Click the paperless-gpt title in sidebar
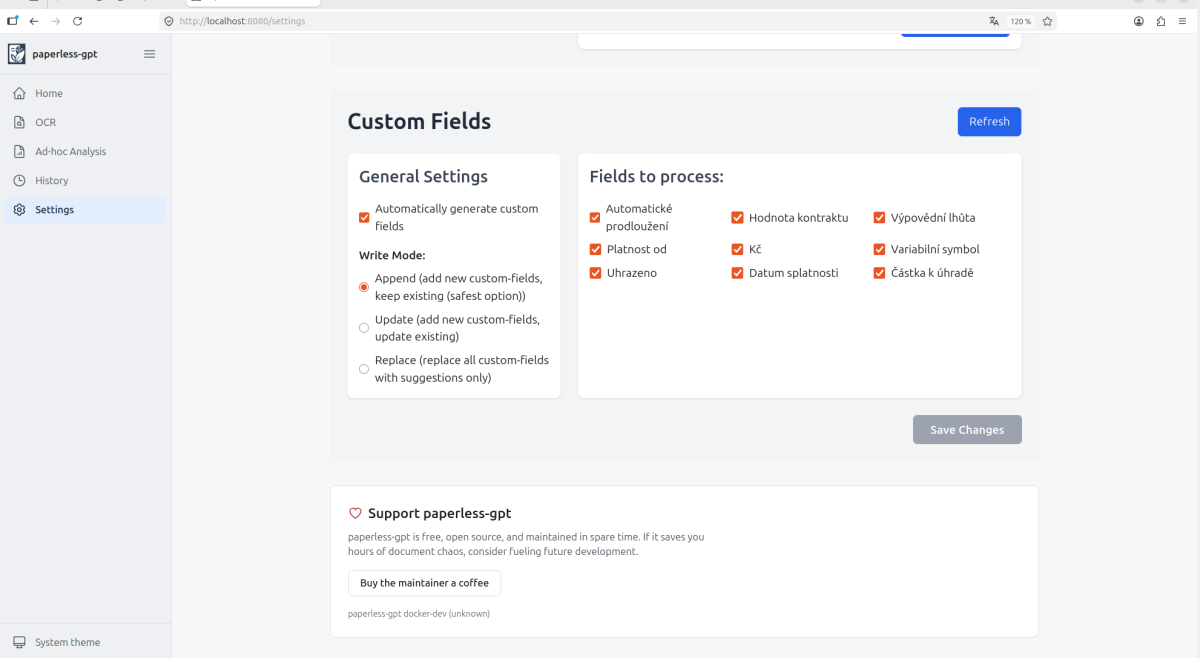Image resolution: width=1200 pixels, height=658 pixels. click(65, 54)
